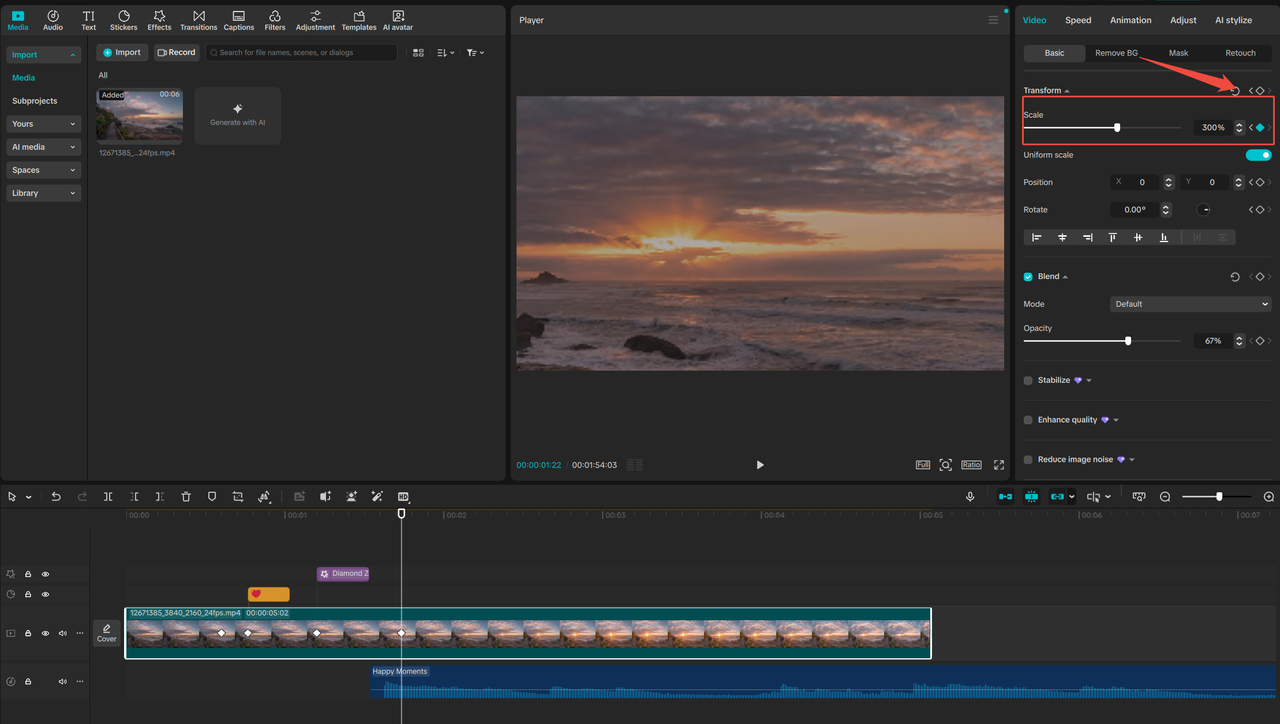Open the Text panel

coord(88,19)
